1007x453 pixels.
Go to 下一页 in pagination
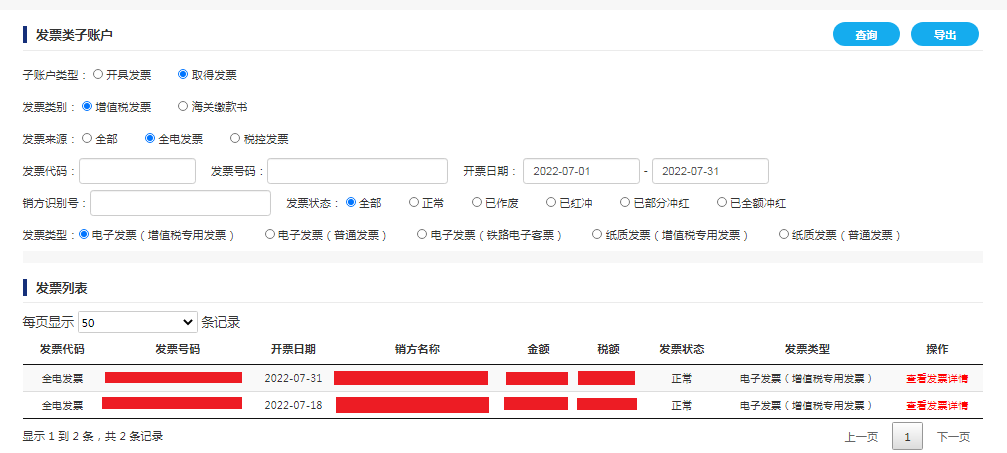[x=953, y=437]
